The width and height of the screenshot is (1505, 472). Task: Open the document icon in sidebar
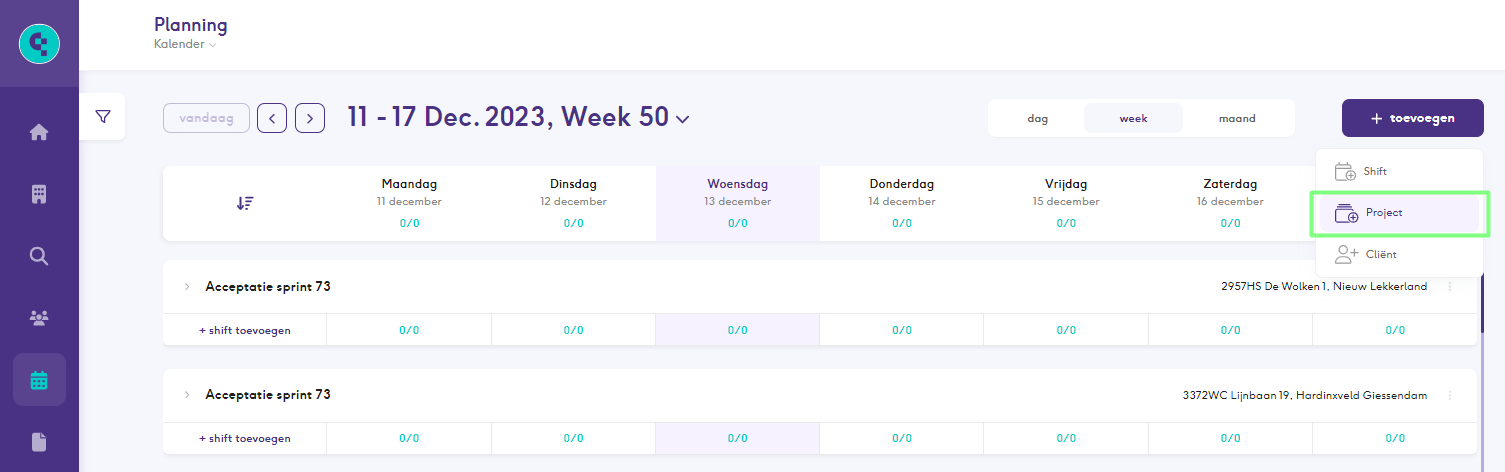pyautogui.click(x=39, y=441)
